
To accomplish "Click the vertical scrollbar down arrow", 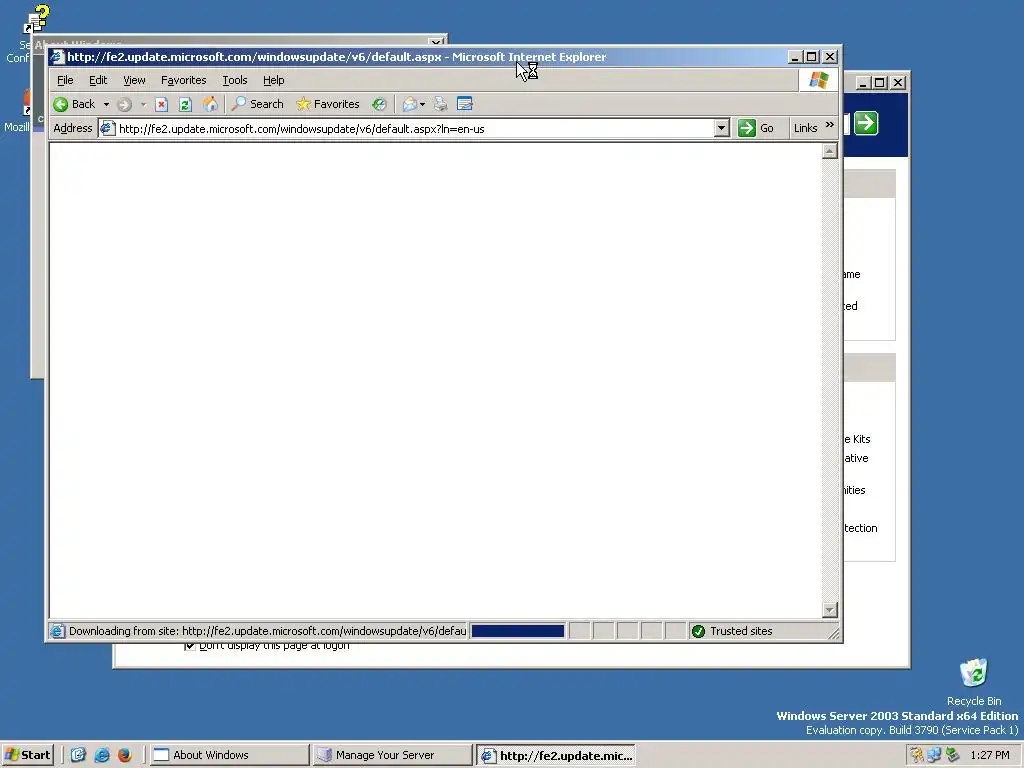I will [829, 610].
